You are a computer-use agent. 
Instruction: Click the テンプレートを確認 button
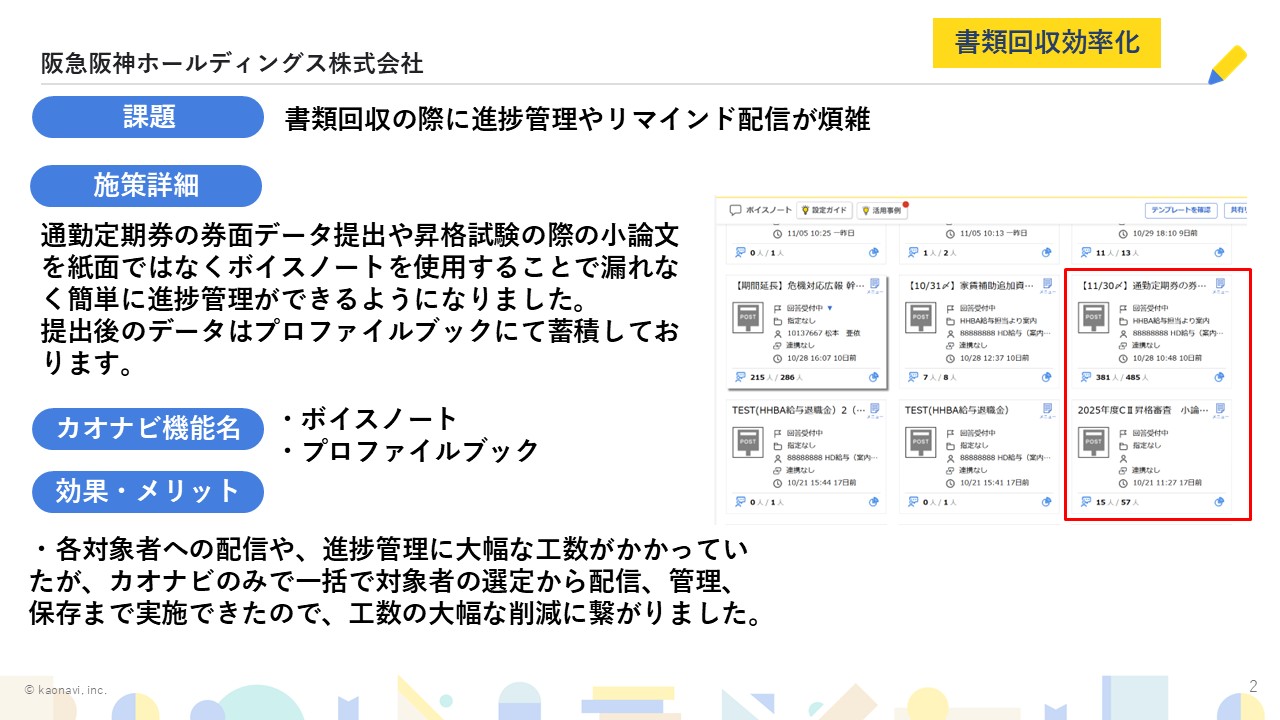[x=1181, y=211]
